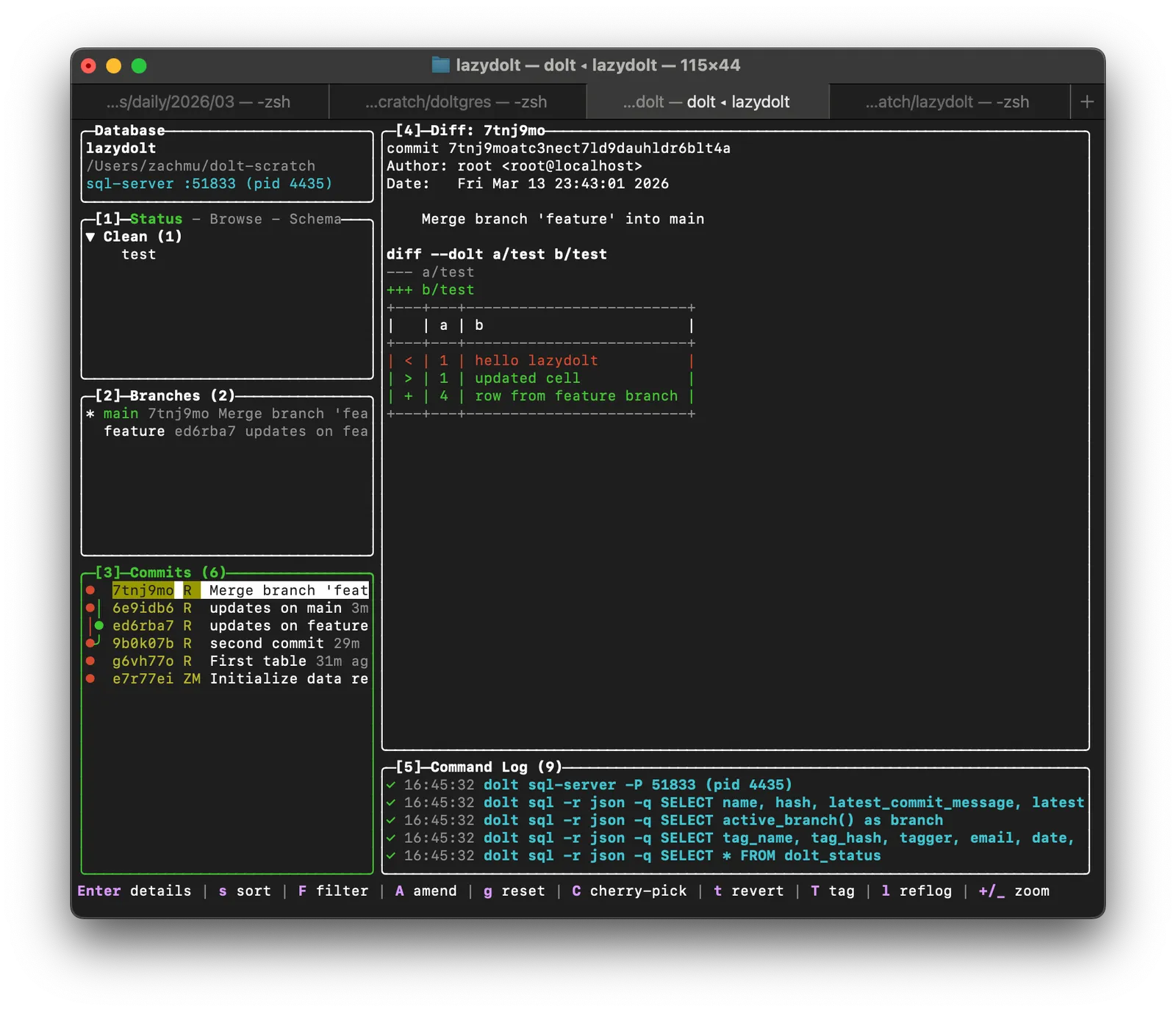Screen dimensions: 1176x1012
Task: Click the cherry-pick shortcut in footer
Action: click(629, 891)
